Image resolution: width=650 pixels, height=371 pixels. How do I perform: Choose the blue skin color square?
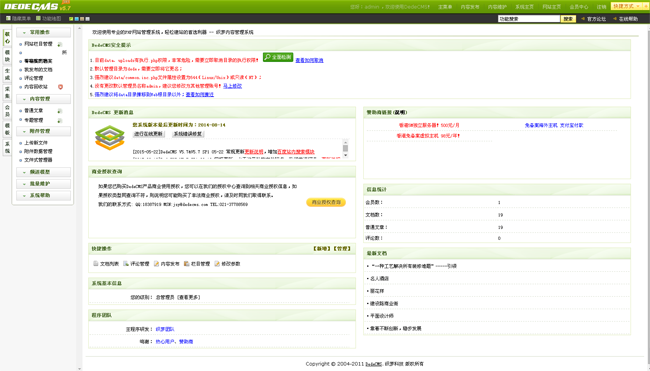click(77, 19)
